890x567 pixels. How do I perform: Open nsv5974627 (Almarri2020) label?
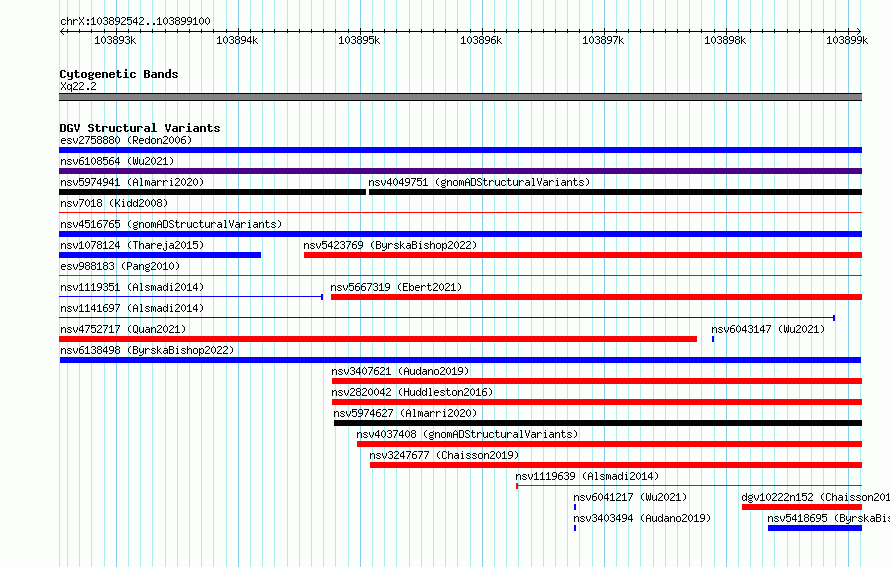(x=405, y=413)
